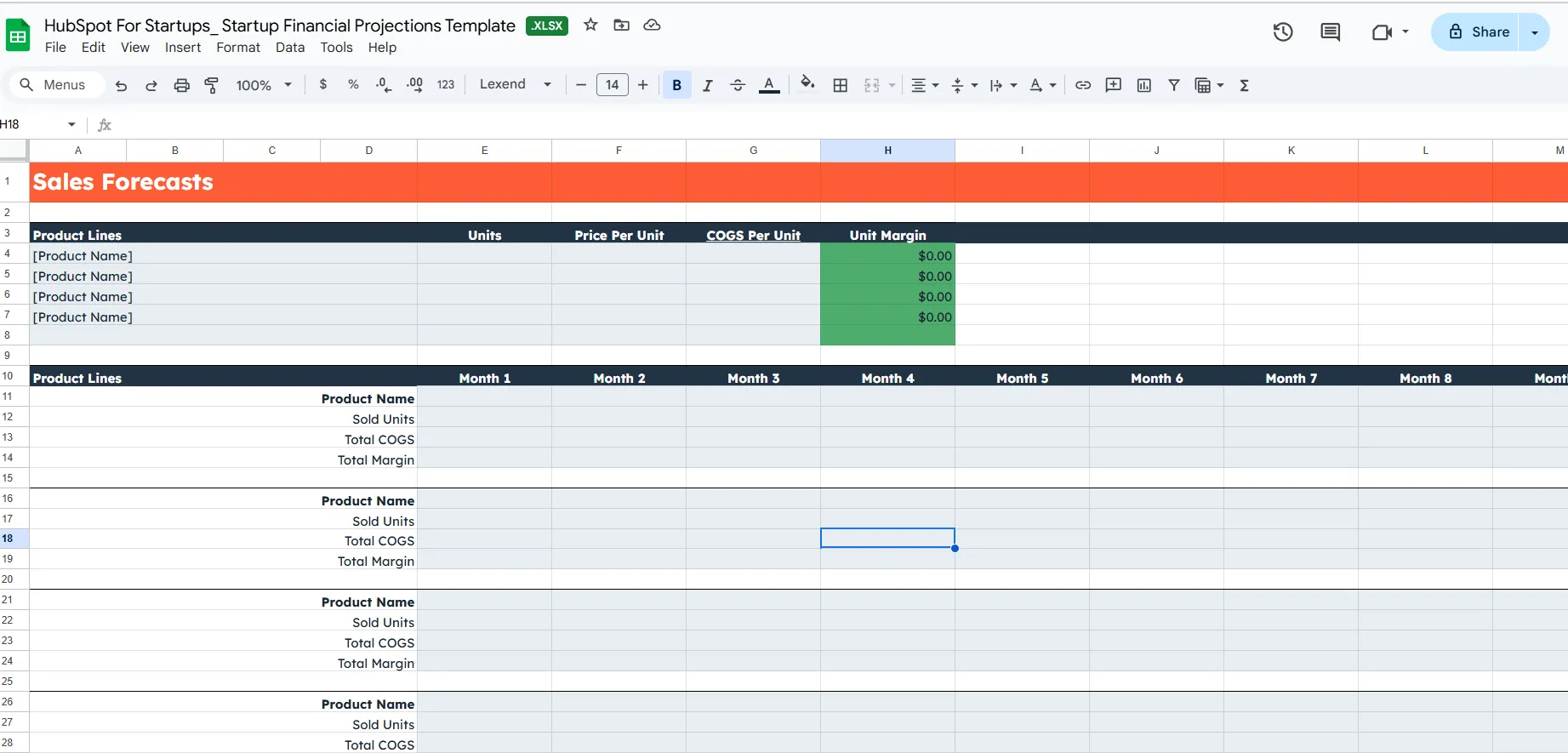Screen dimensions: 1568x753
Task: Click the font size 14 field
Action: 613,85
